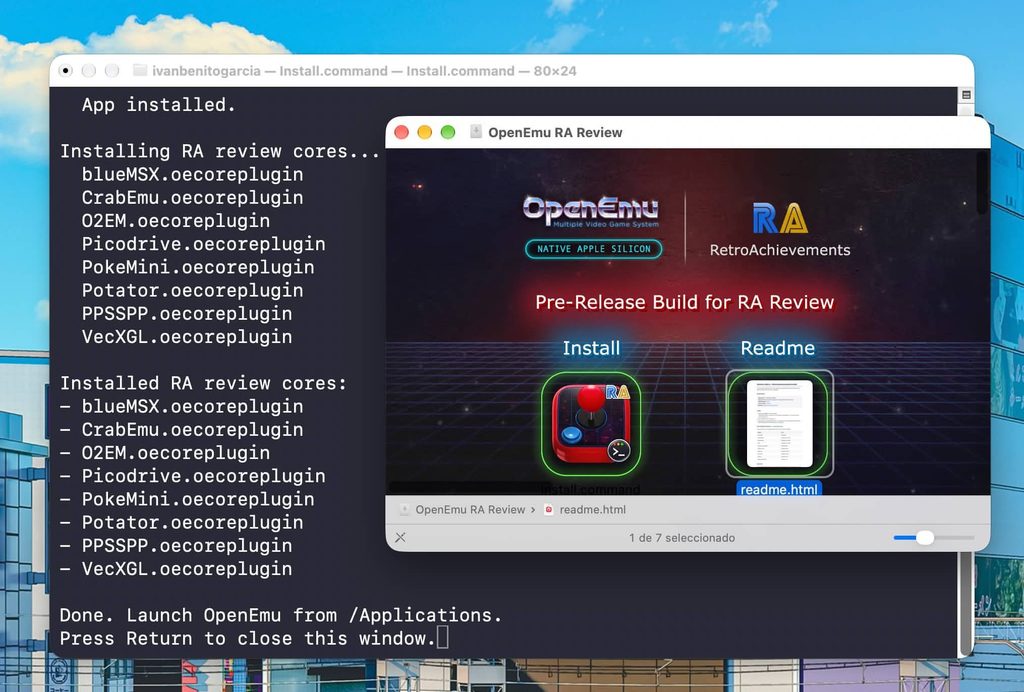Close the Terminal Install.command window

[x=65, y=71]
